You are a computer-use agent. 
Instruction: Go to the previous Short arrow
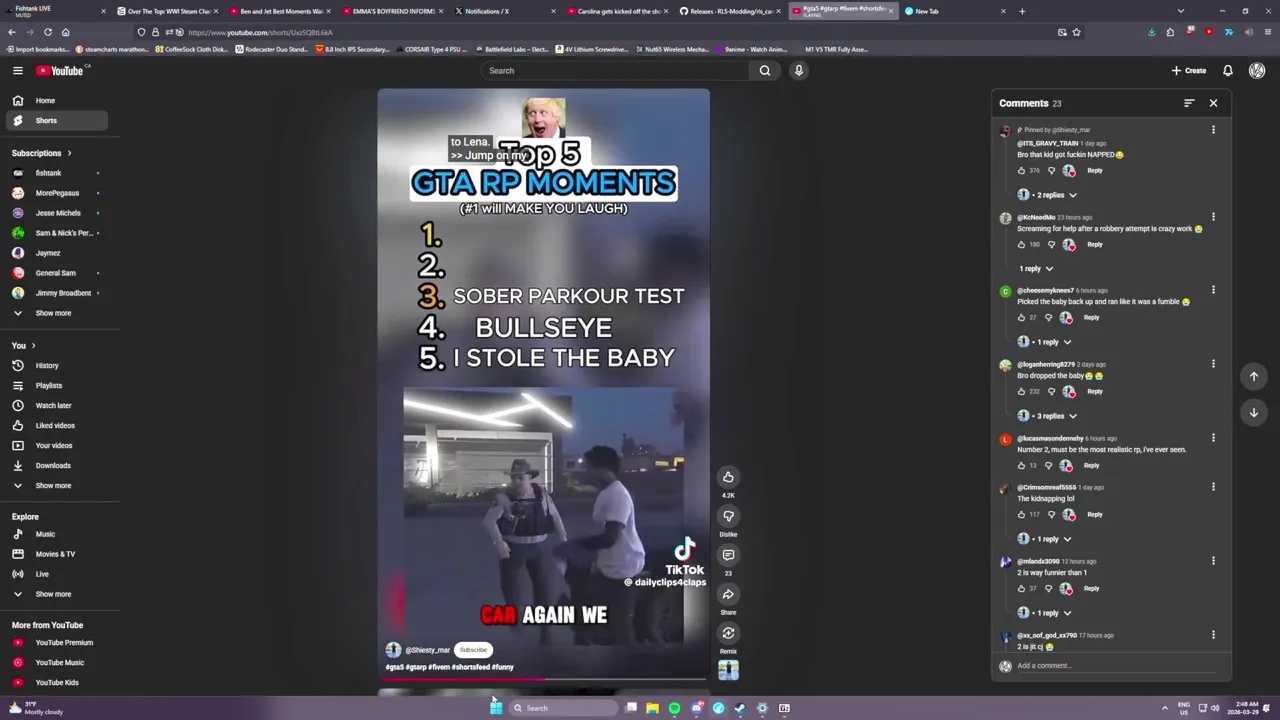coord(1254,376)
